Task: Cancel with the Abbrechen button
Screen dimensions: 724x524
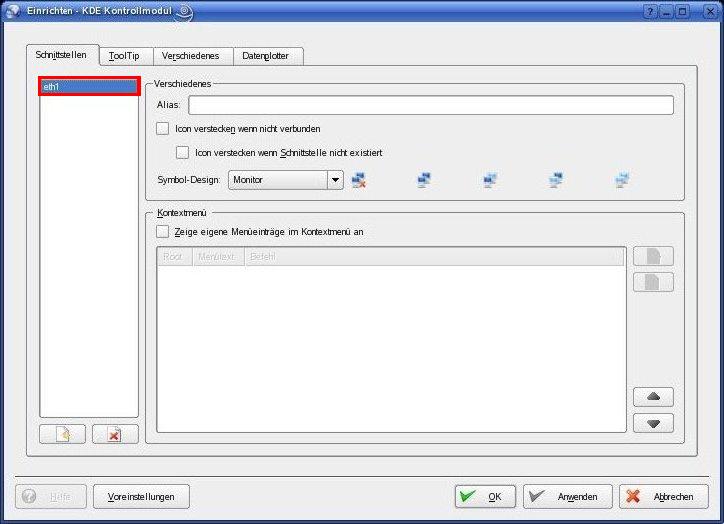Action: tap(664, 496)
